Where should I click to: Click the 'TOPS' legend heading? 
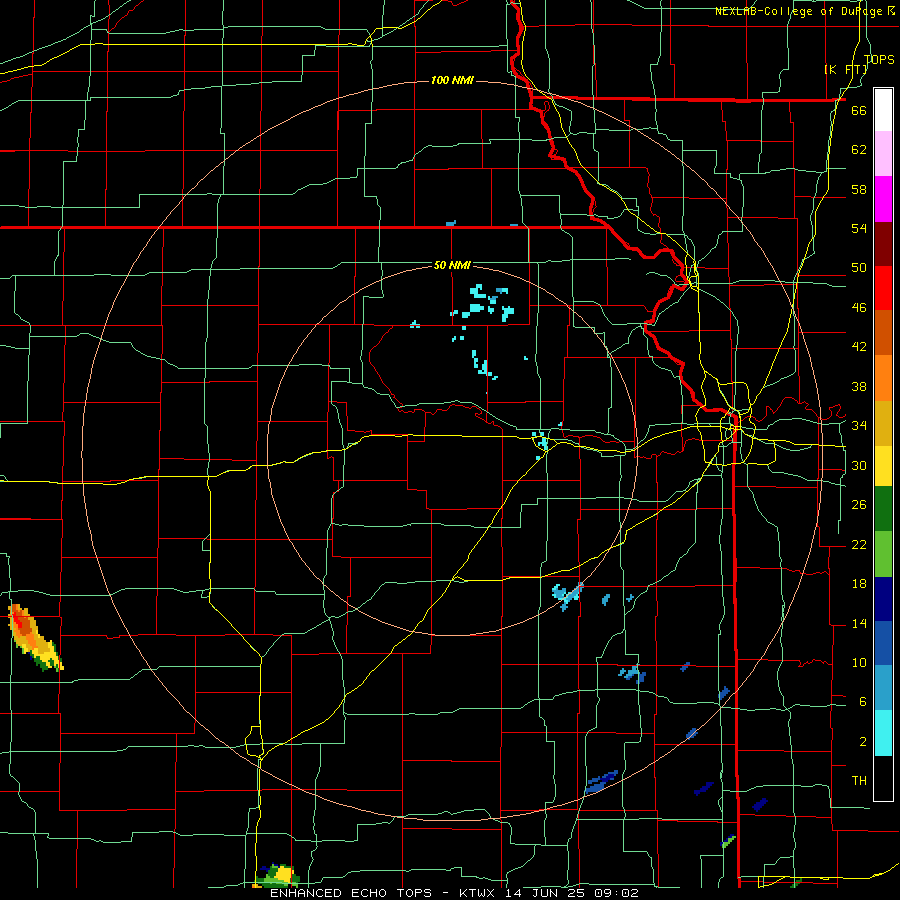tap(879, 59)
